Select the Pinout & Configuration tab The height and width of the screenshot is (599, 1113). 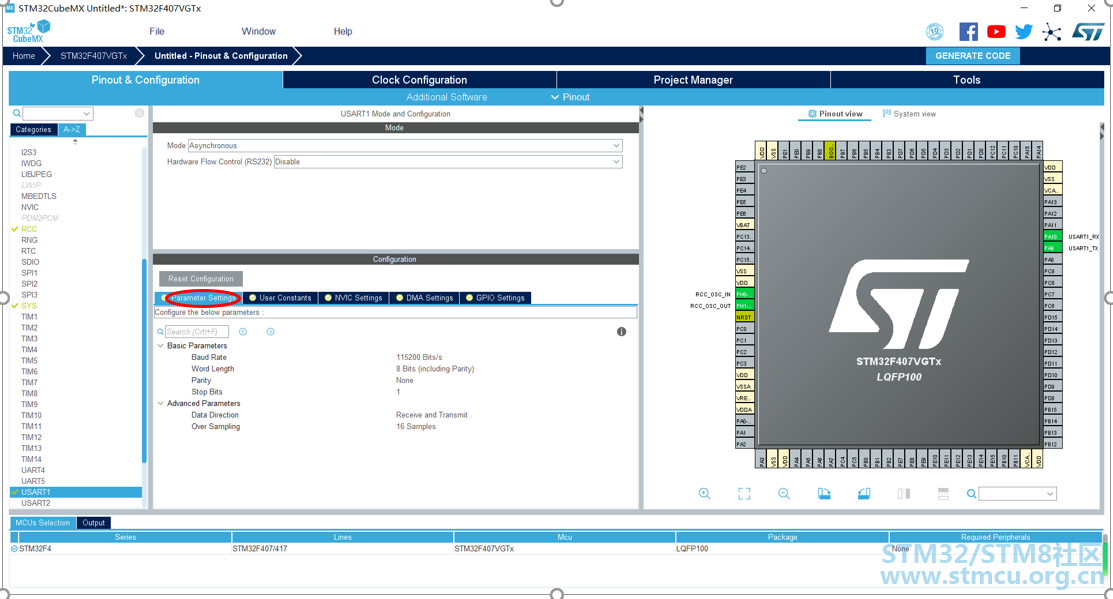(146, 79)
